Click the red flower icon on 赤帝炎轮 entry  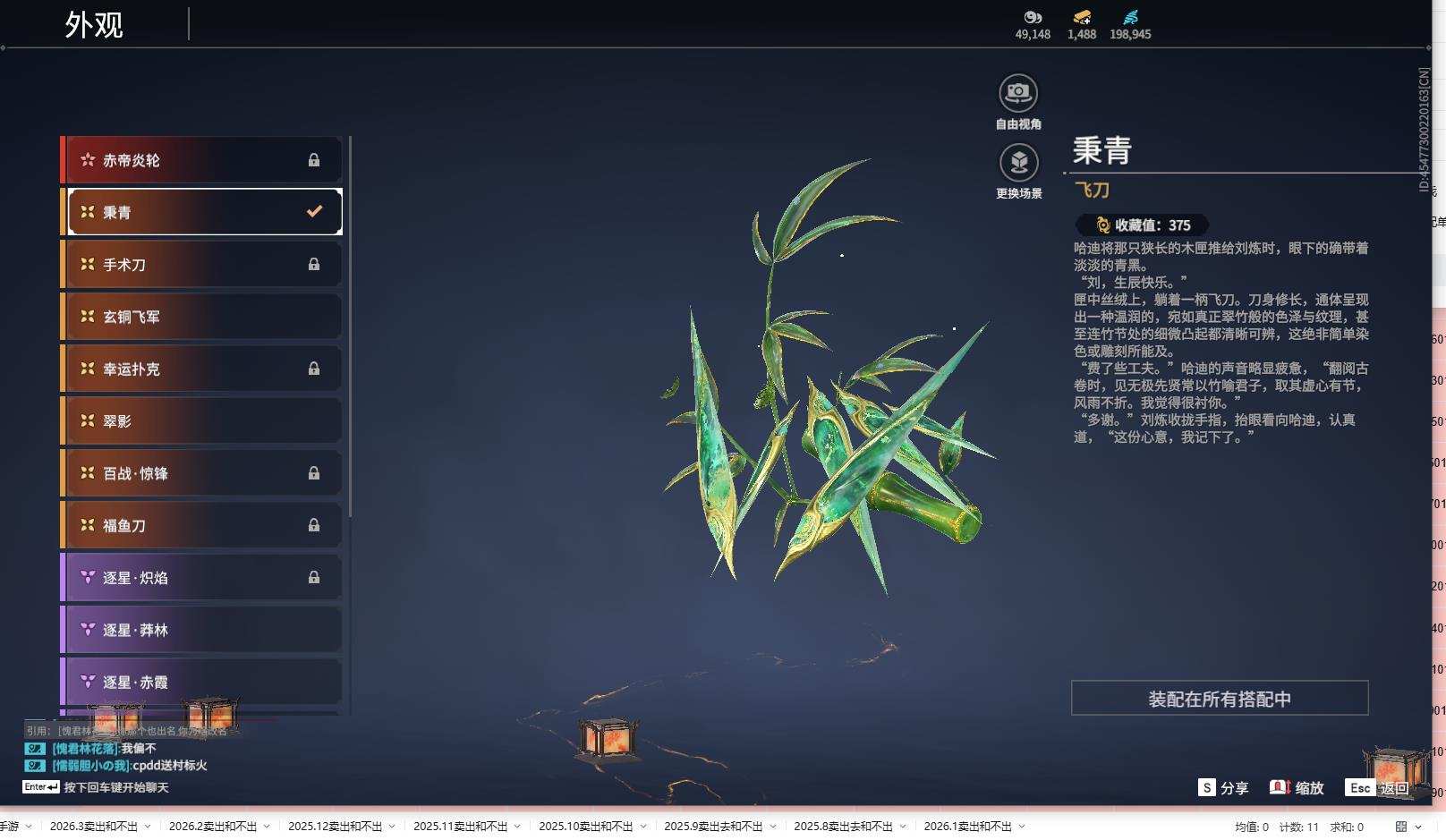(x=86, y=159)
